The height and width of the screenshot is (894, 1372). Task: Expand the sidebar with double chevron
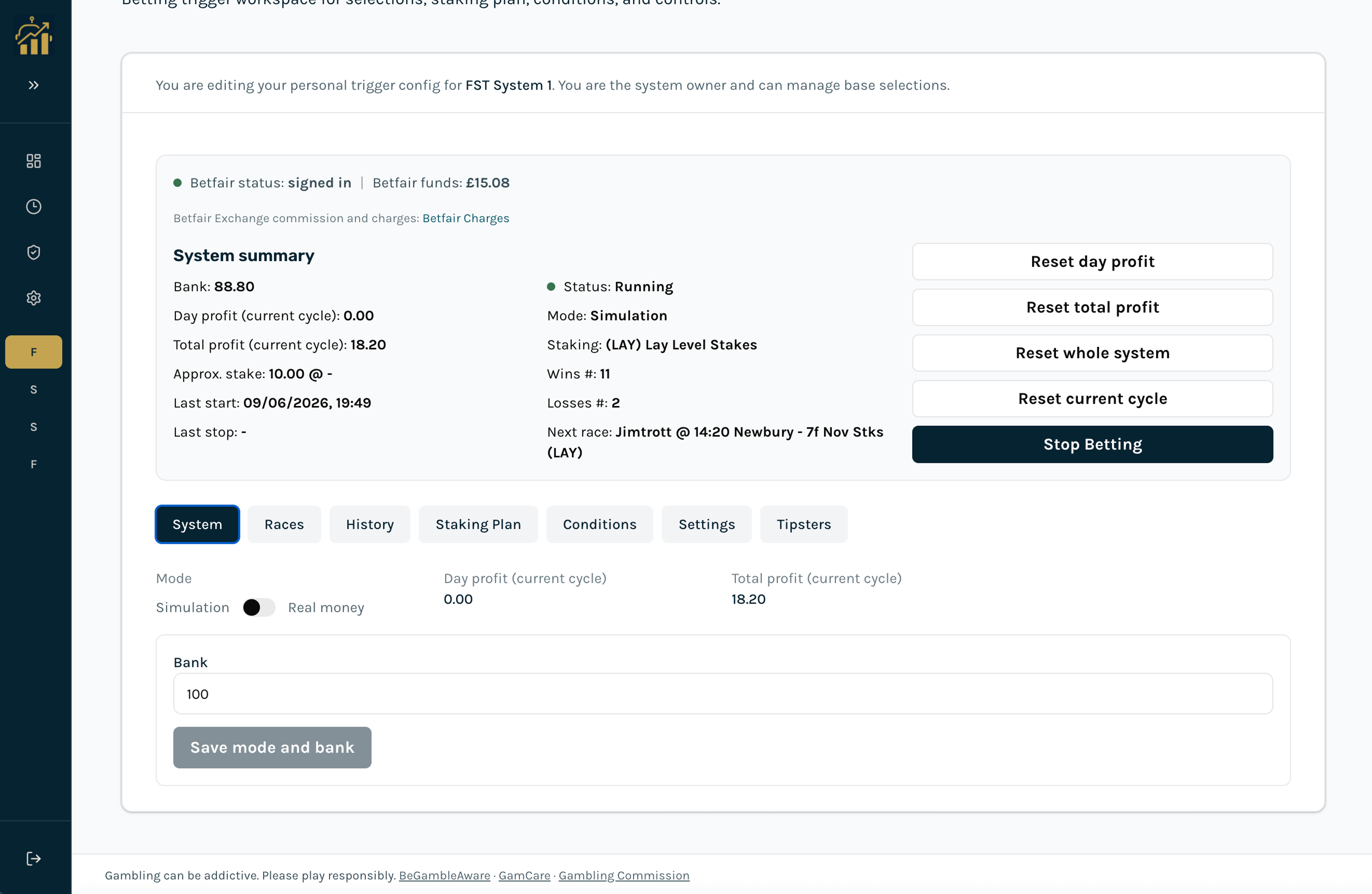point(33,85)
